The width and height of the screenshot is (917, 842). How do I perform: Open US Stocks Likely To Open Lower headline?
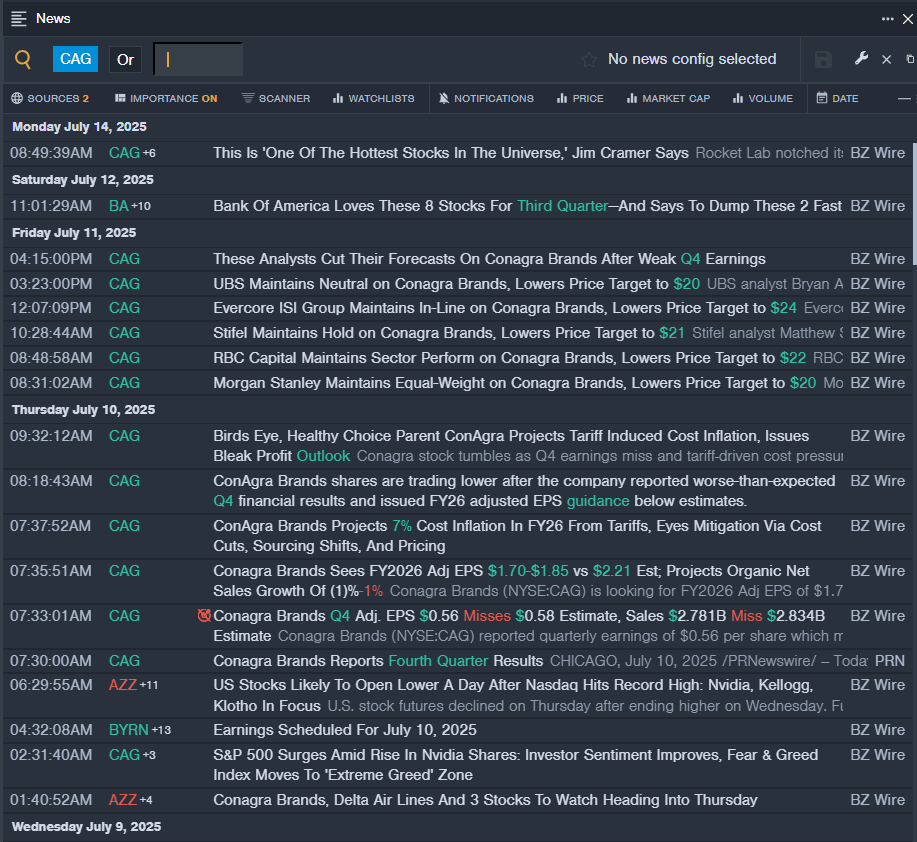point(513,695)
